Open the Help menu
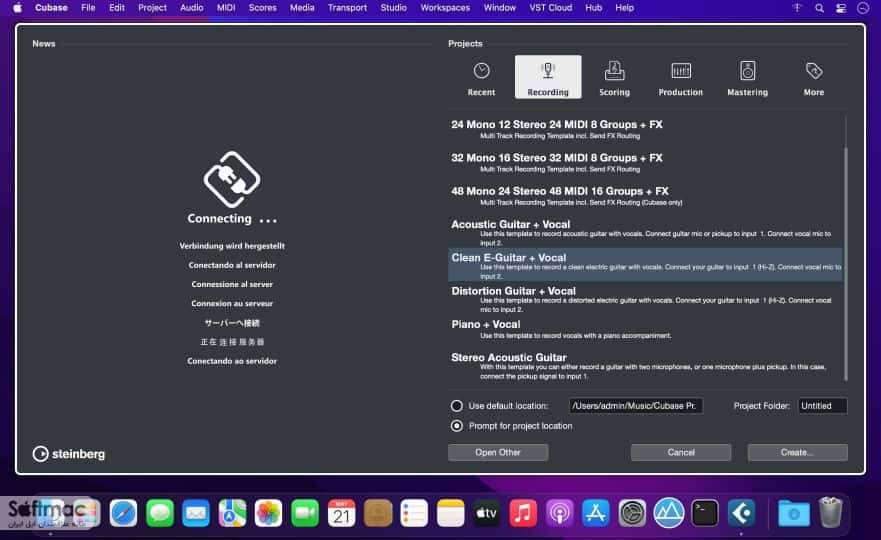 pos(624,8)
